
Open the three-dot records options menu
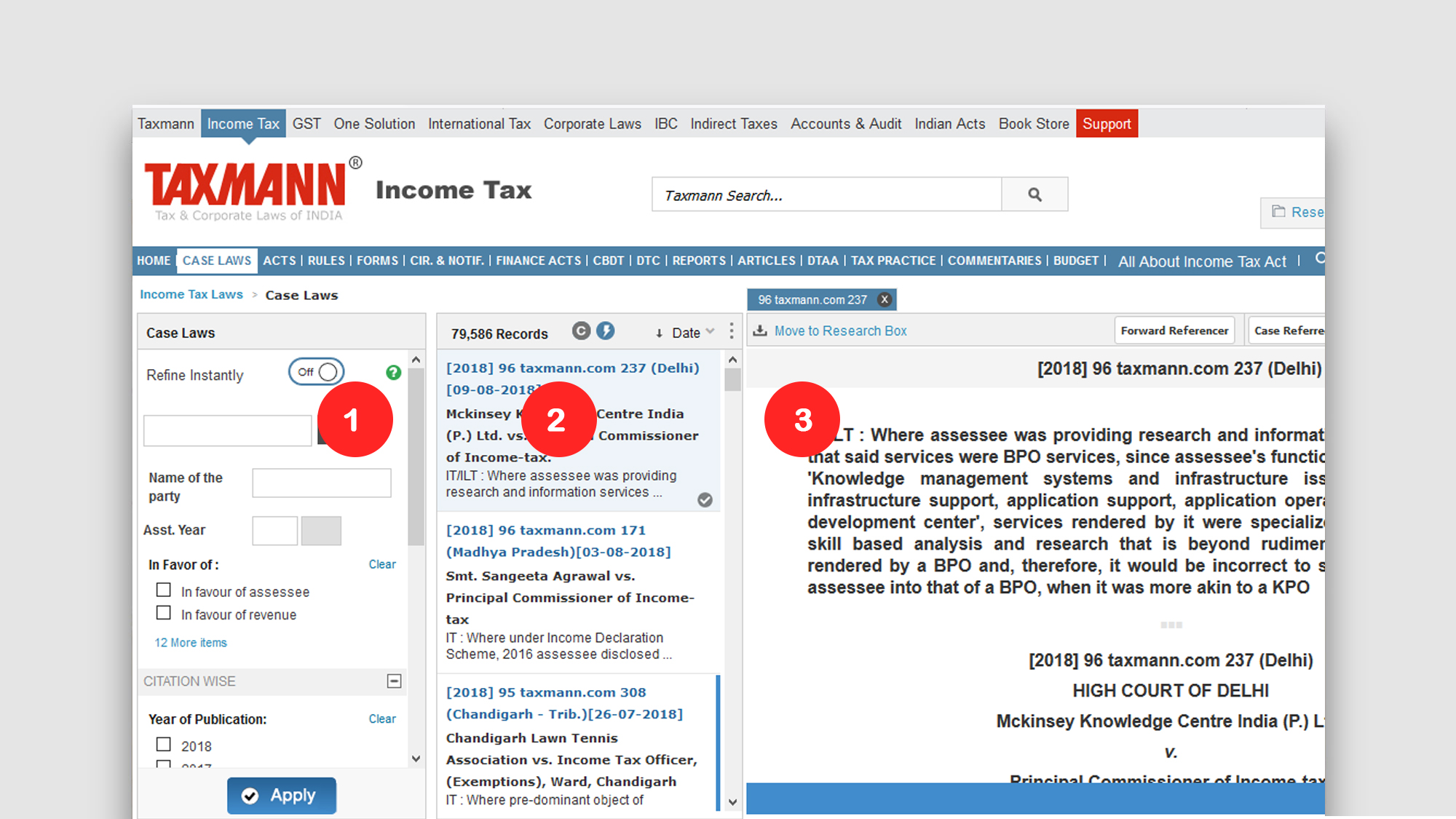coord(732,332)
